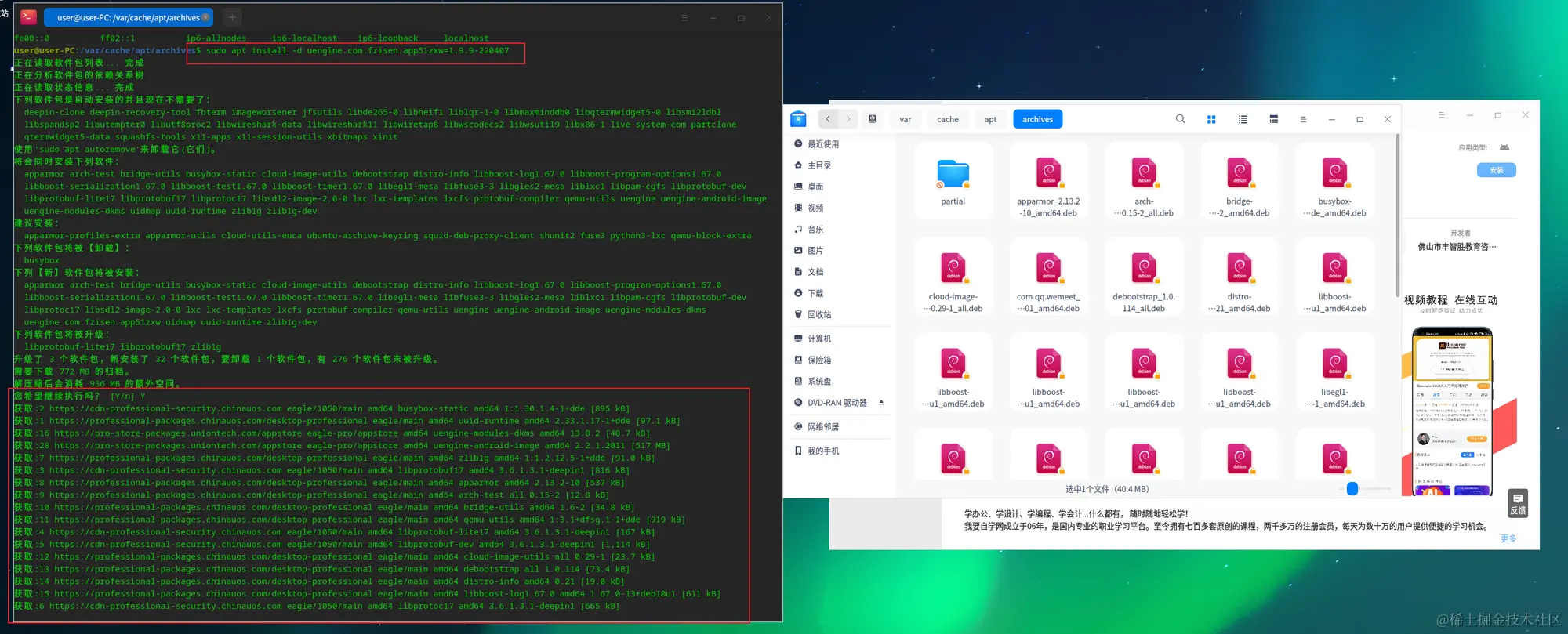This screenshot has height=634, width=1568.
Task: Switch file manager to list view
Action: click(x=1243, y=119)
